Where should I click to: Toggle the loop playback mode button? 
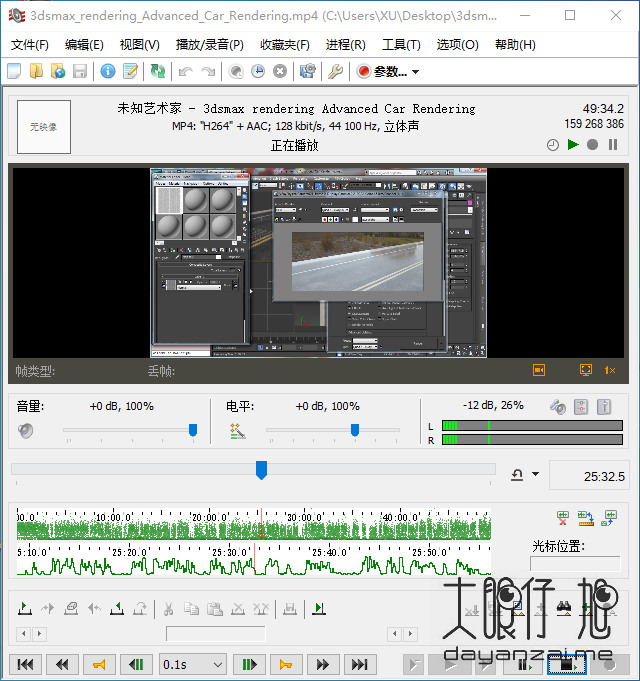(517, 474)
